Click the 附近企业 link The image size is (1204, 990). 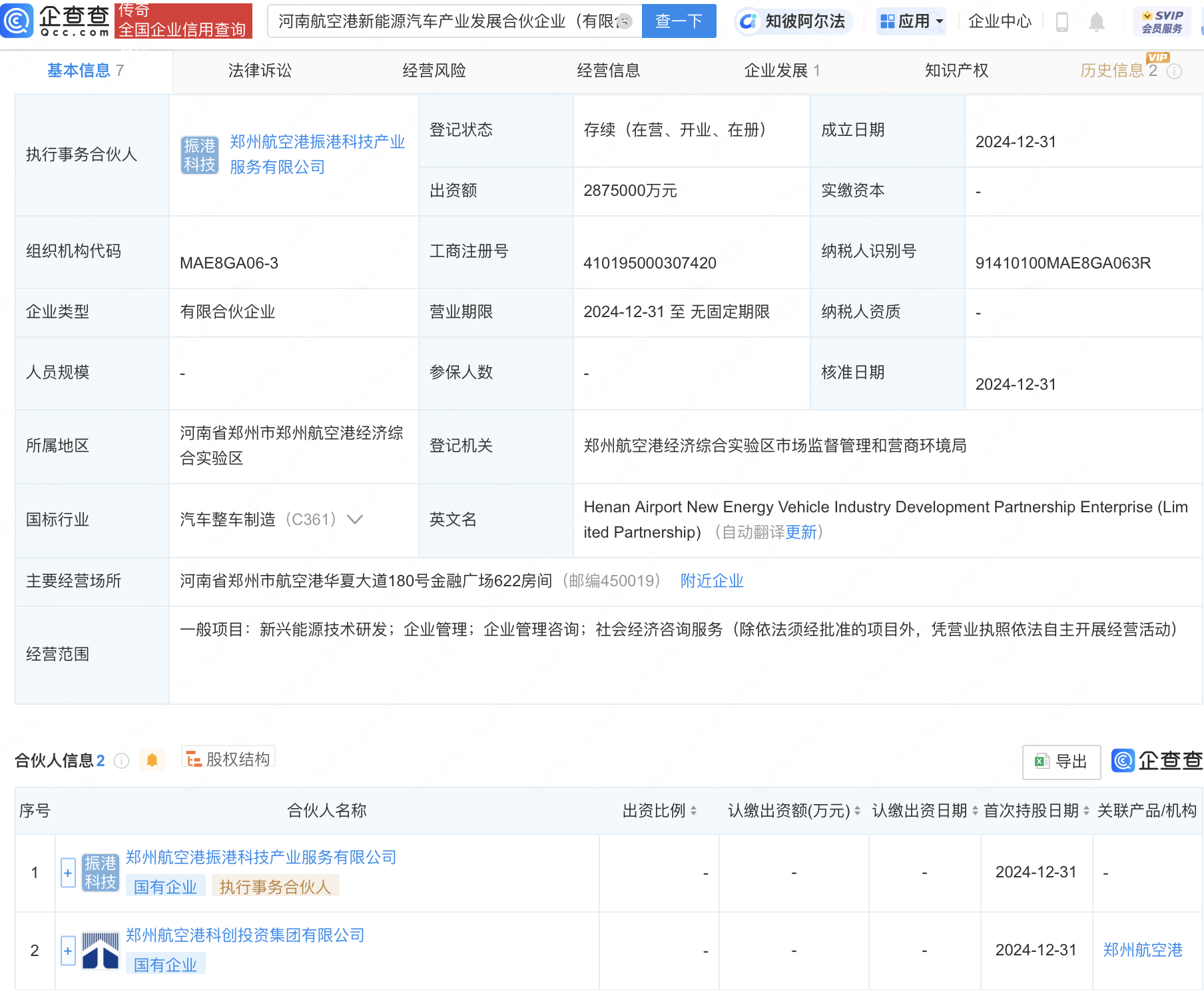click(712, 581)
